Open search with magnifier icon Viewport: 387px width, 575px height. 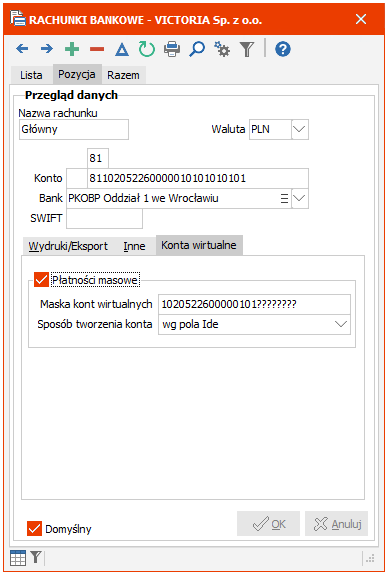click(197, 49)
